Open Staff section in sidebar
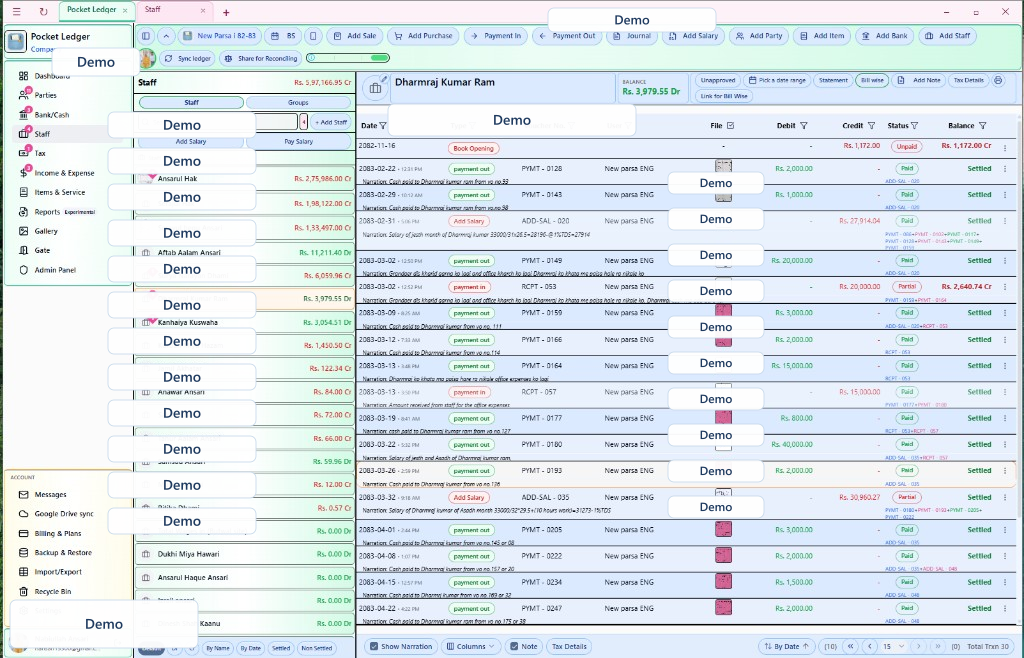The height and width of the screenshot is (658, 1024). (x=42, y=134)
